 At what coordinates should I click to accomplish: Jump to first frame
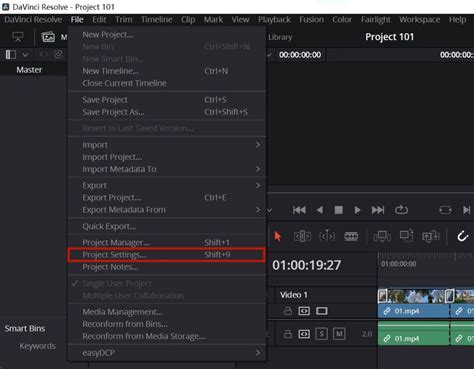[x=299, y=210]
